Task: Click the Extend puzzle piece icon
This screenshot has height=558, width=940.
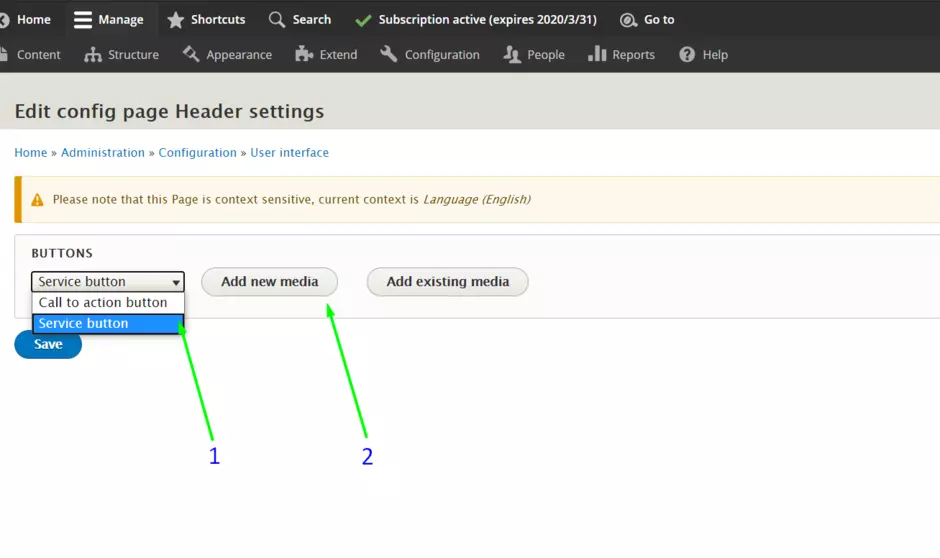Action: coord(304,54)
